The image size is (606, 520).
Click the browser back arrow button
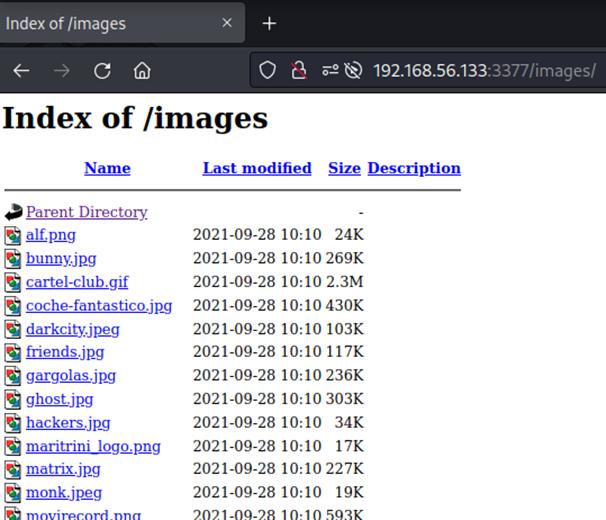21,71
